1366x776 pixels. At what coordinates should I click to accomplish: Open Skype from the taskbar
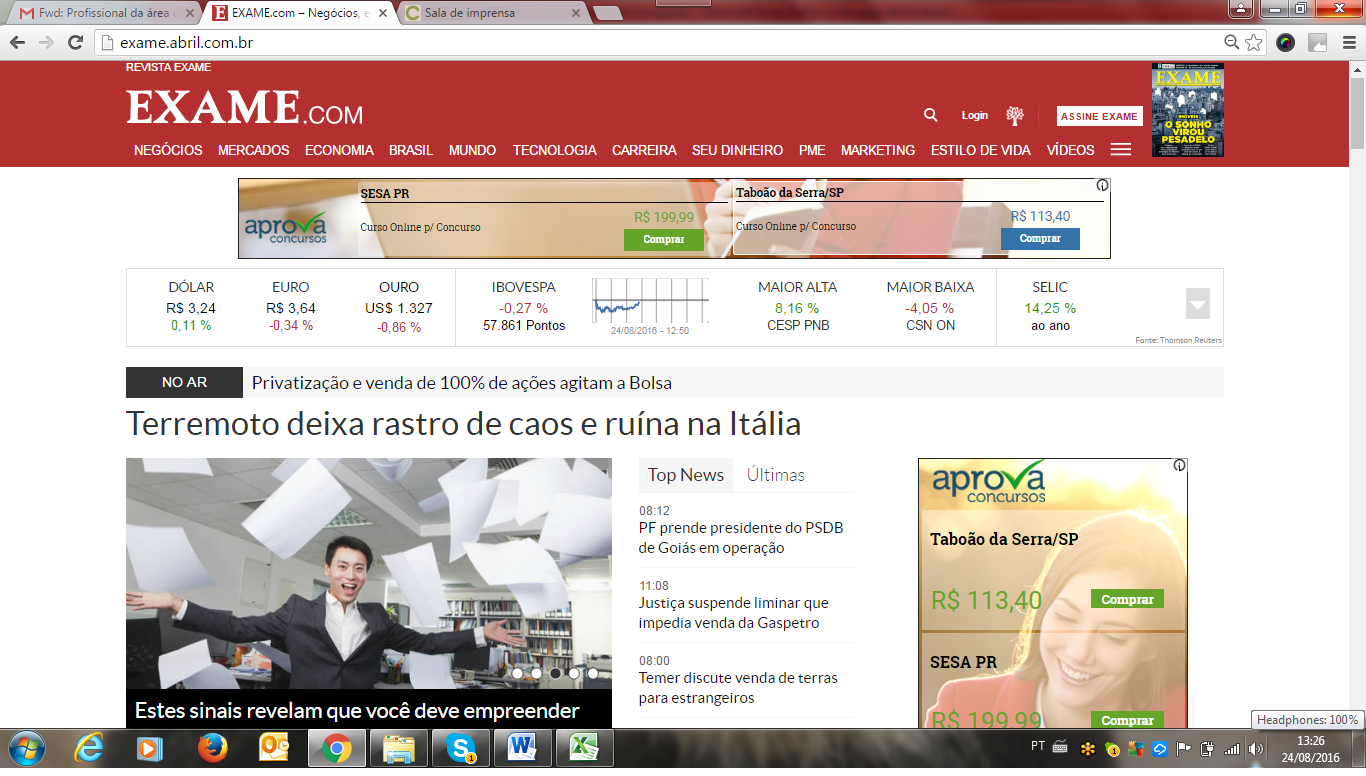tap(461, 748)
